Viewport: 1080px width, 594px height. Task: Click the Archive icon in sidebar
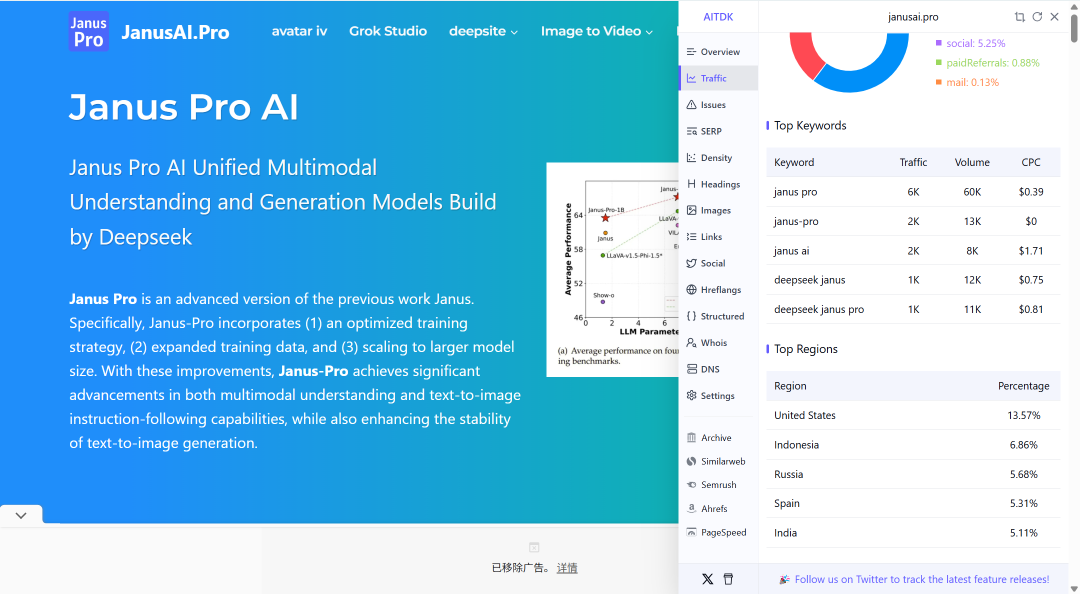pyautogui.click(x=692, y=438)
